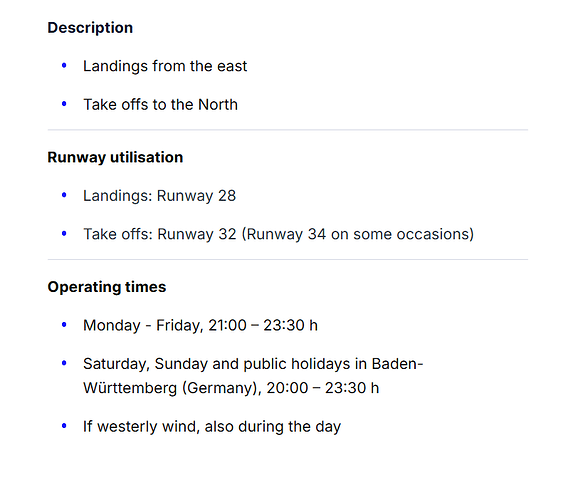Click the Monday - Friday operating hours line

200,325
